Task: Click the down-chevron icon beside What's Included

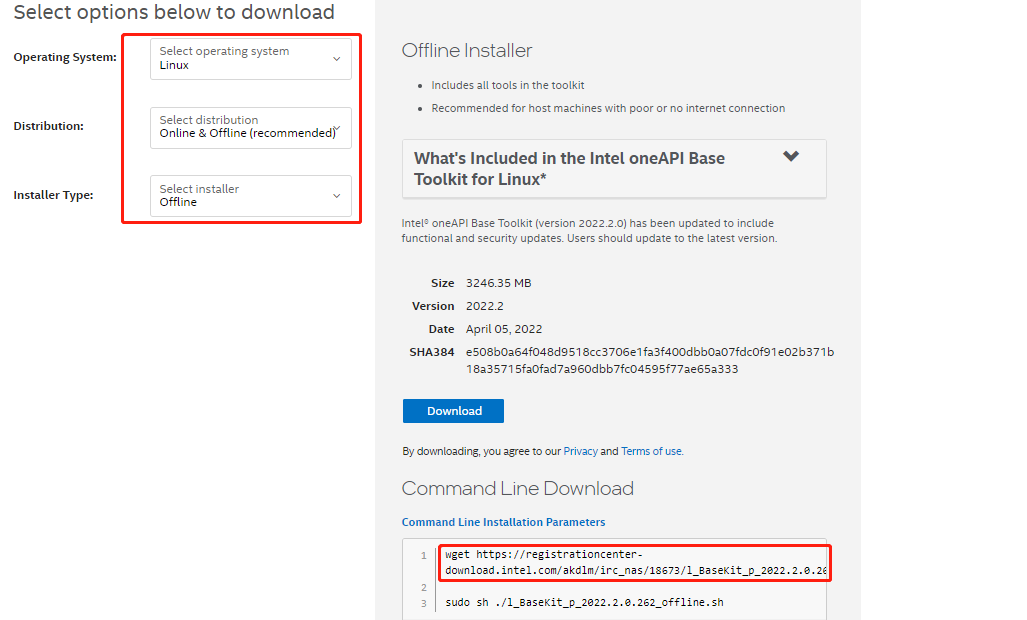Action: point(791,157)
